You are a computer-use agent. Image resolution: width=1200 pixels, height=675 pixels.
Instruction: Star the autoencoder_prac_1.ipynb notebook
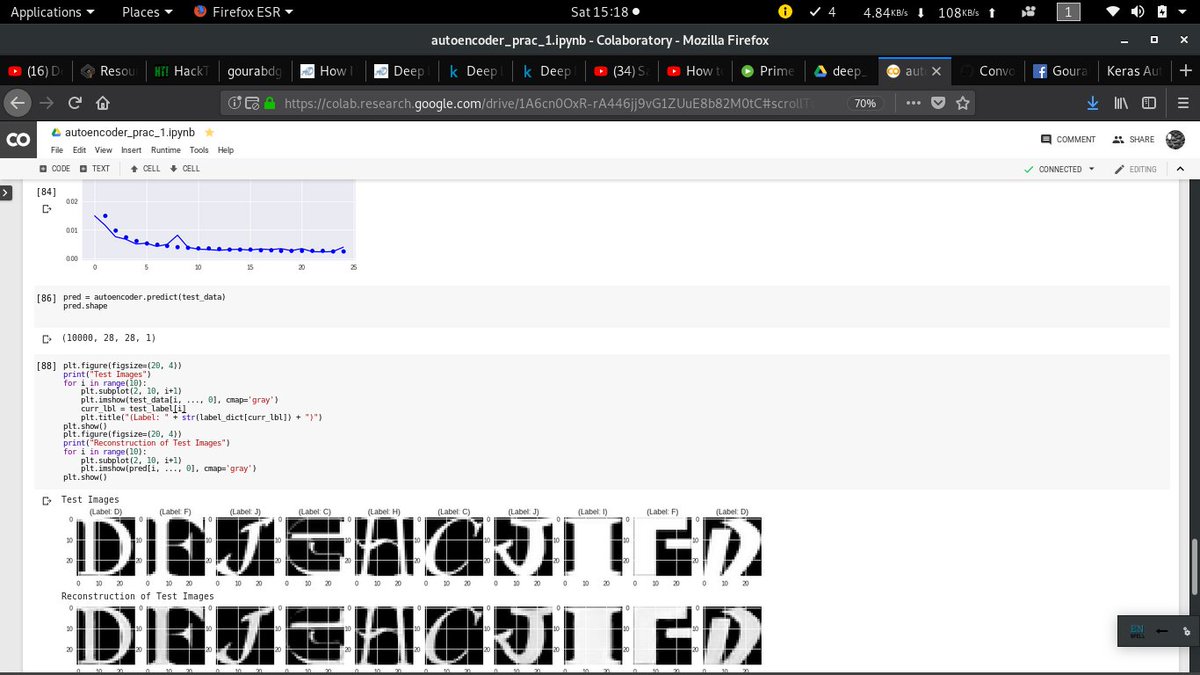[208, 131]
